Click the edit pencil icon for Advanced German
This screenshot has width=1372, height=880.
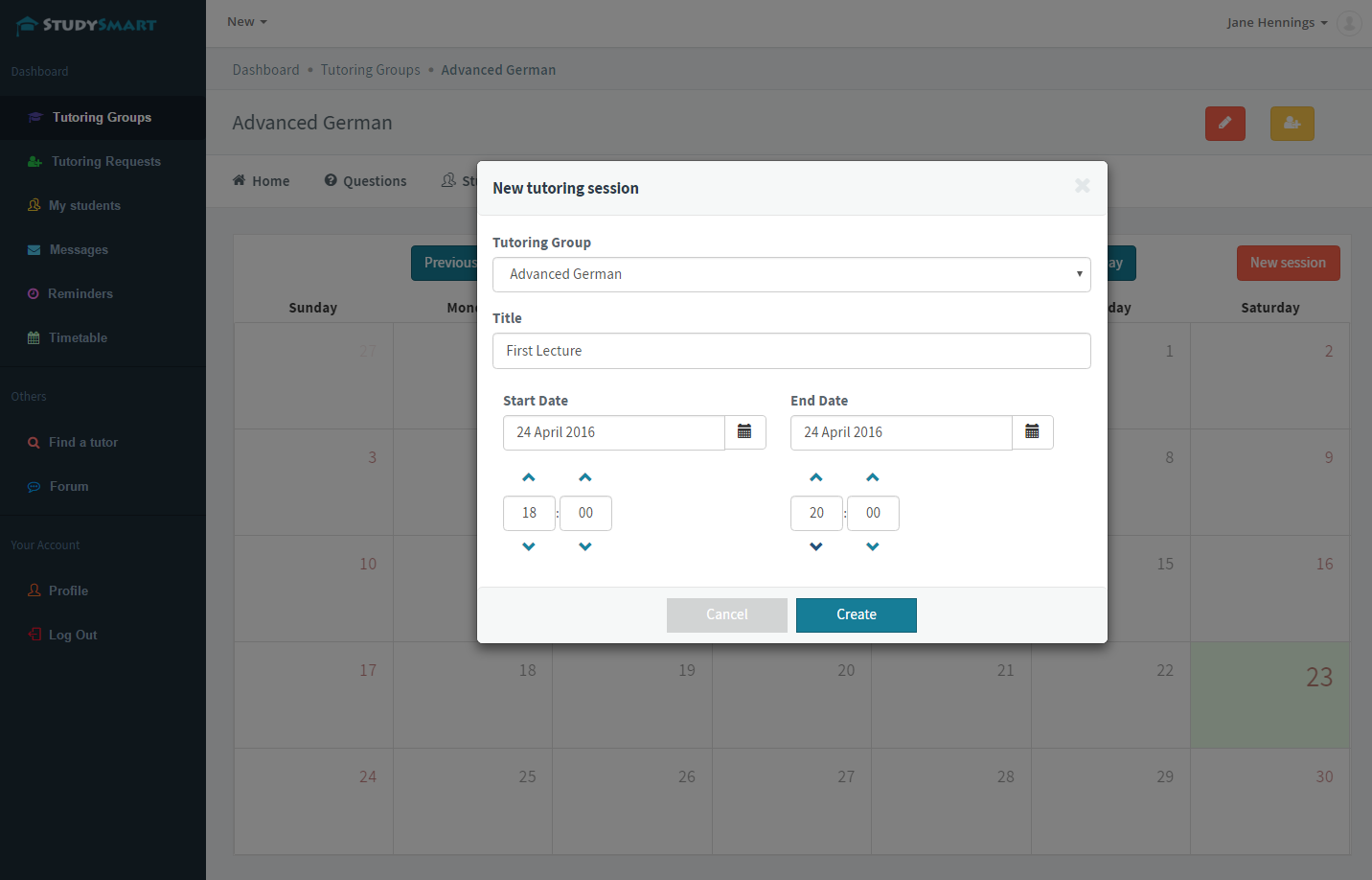pyautogui.click(x=1224, y=124)
